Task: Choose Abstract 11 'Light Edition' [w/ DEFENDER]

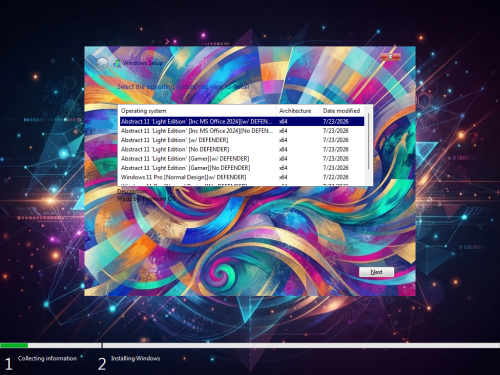Action: [x=242, y=140]
